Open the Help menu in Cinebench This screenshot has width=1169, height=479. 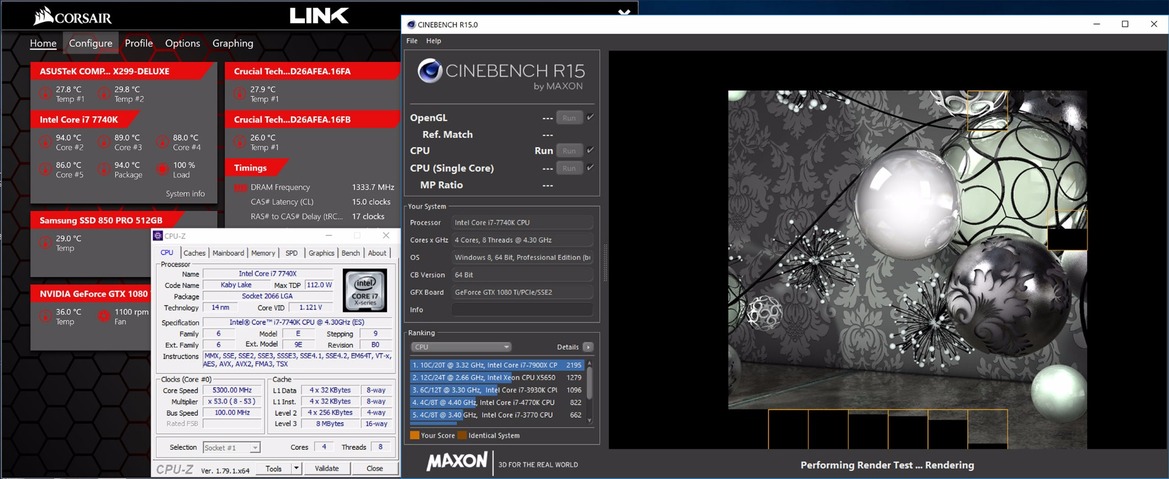433,41
